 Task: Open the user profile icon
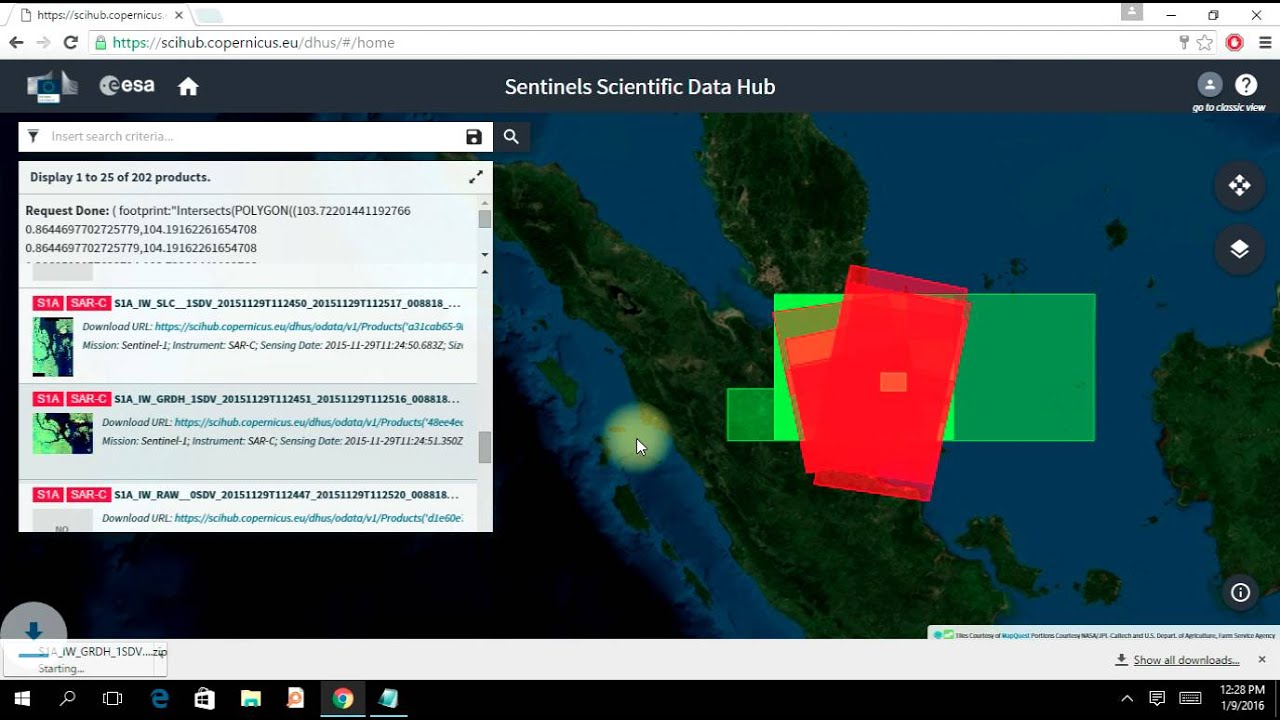(1209, 85)
